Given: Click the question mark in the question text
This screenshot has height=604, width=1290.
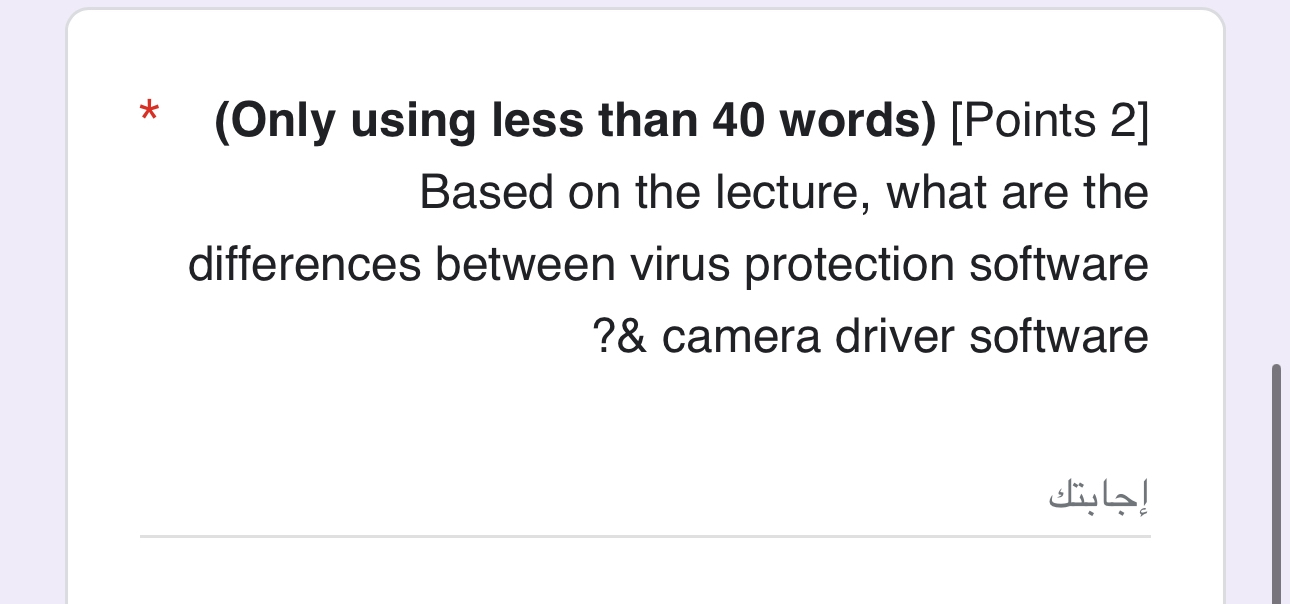Looking at the screenshot, I should tap(605, 336).
